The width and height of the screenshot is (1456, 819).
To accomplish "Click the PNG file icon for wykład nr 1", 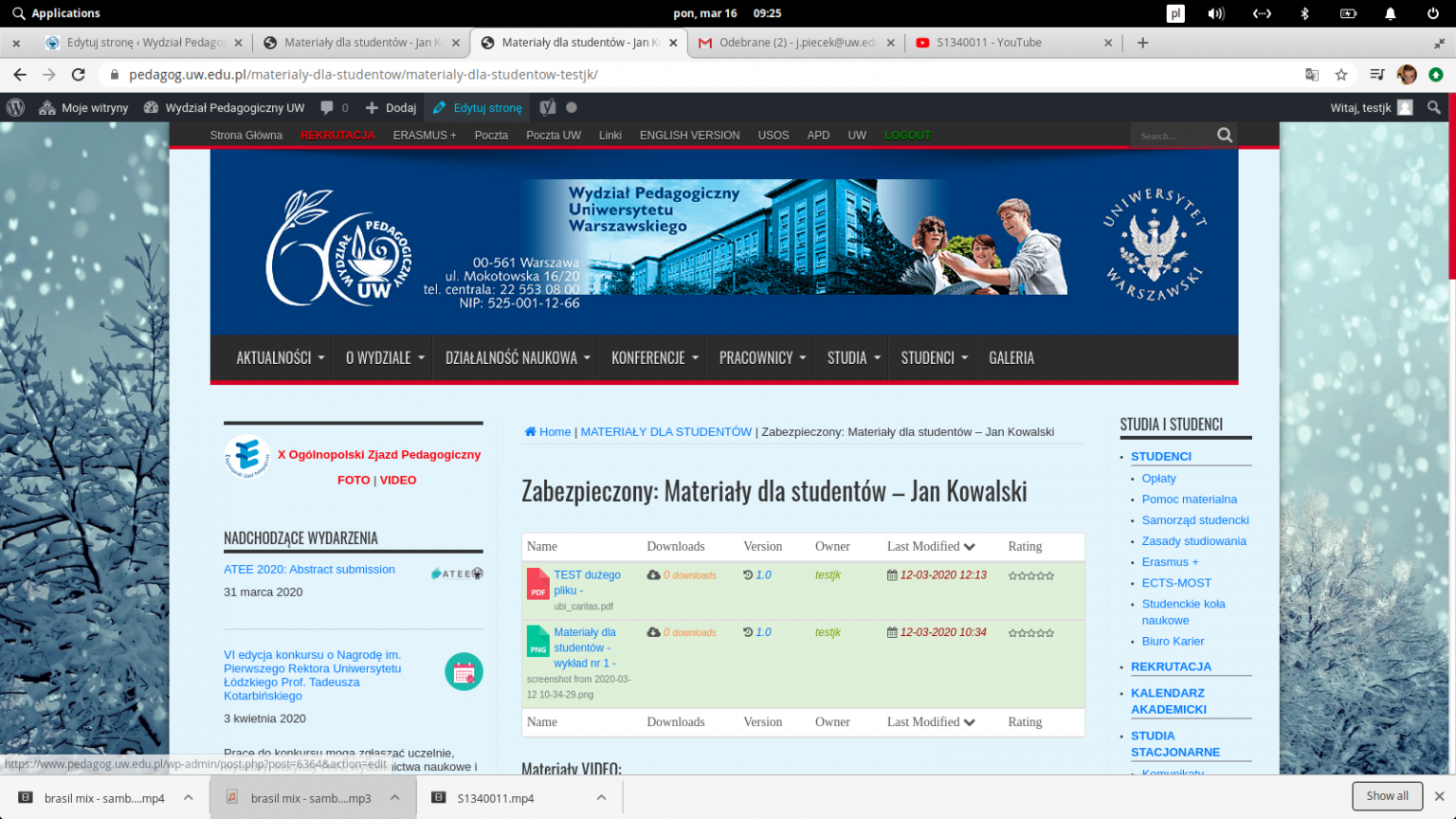I will [x=537, y=641].
